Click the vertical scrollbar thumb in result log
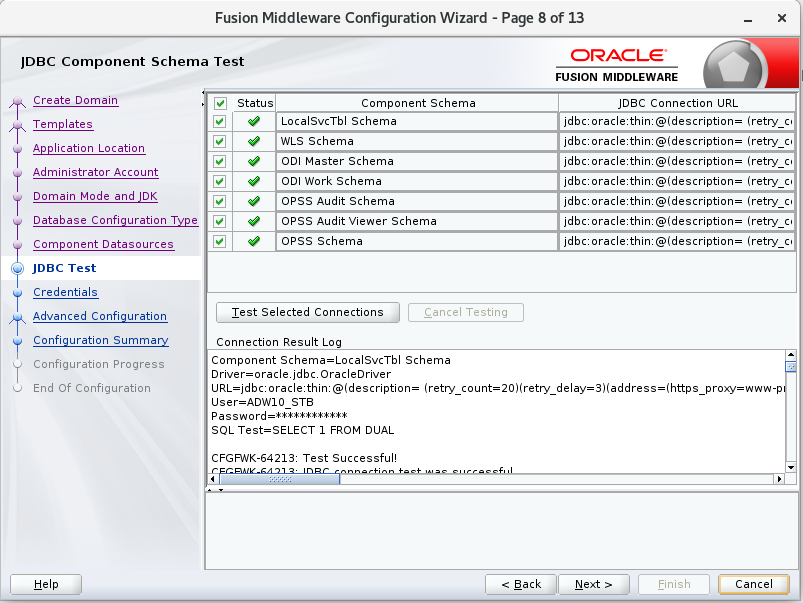The width and height of the screenshot is (803, 603). point(791,366)
